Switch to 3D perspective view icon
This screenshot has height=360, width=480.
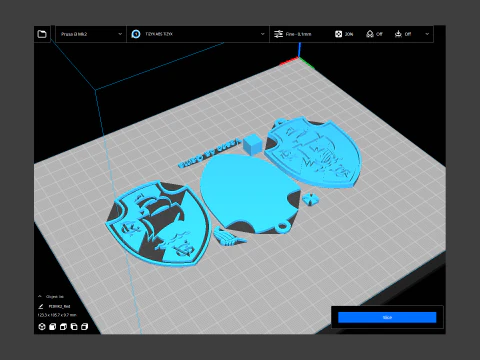click(x=42, y=327)
